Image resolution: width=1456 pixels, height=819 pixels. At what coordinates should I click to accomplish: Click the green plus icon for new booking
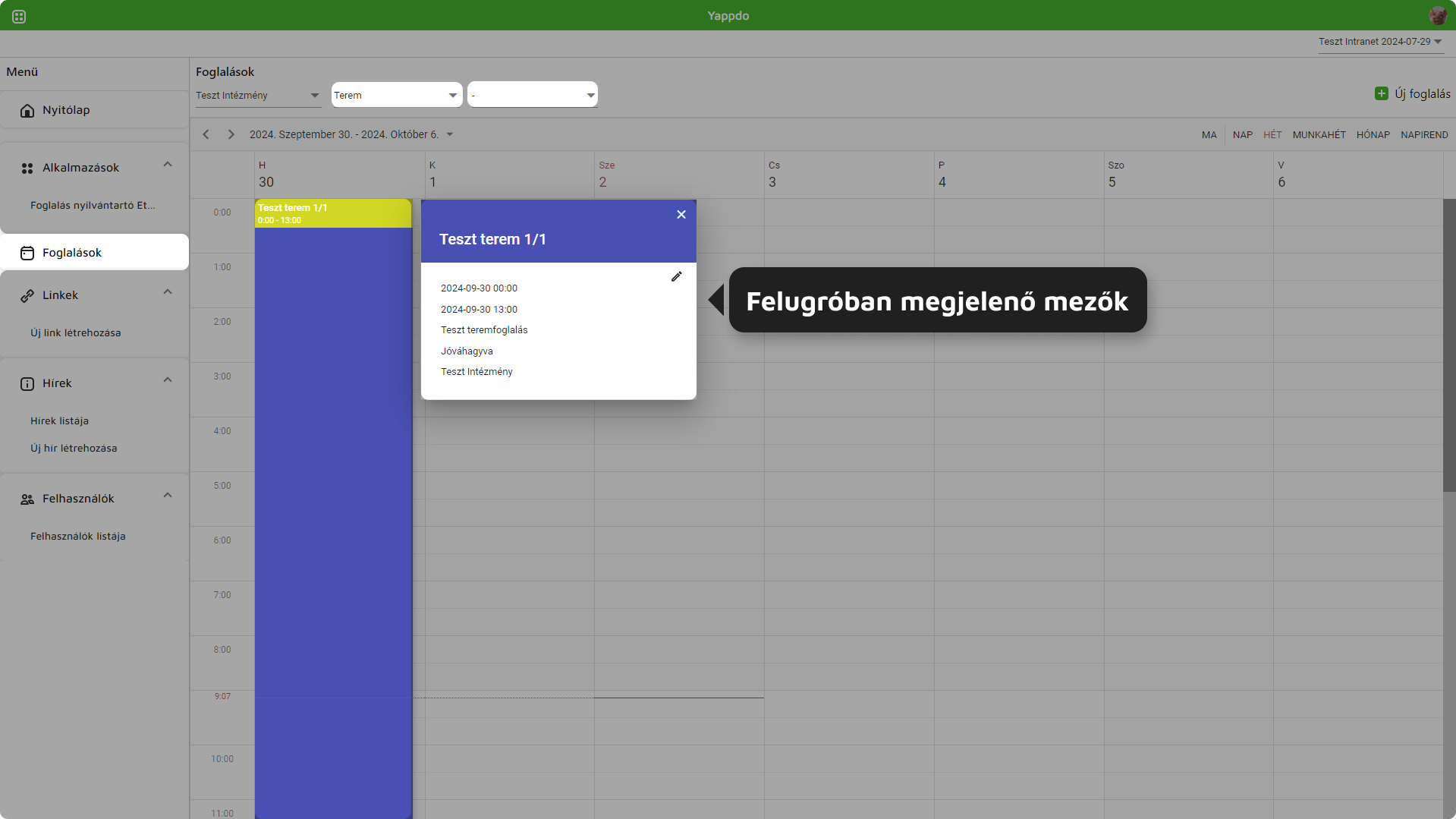pos(1382,93)
